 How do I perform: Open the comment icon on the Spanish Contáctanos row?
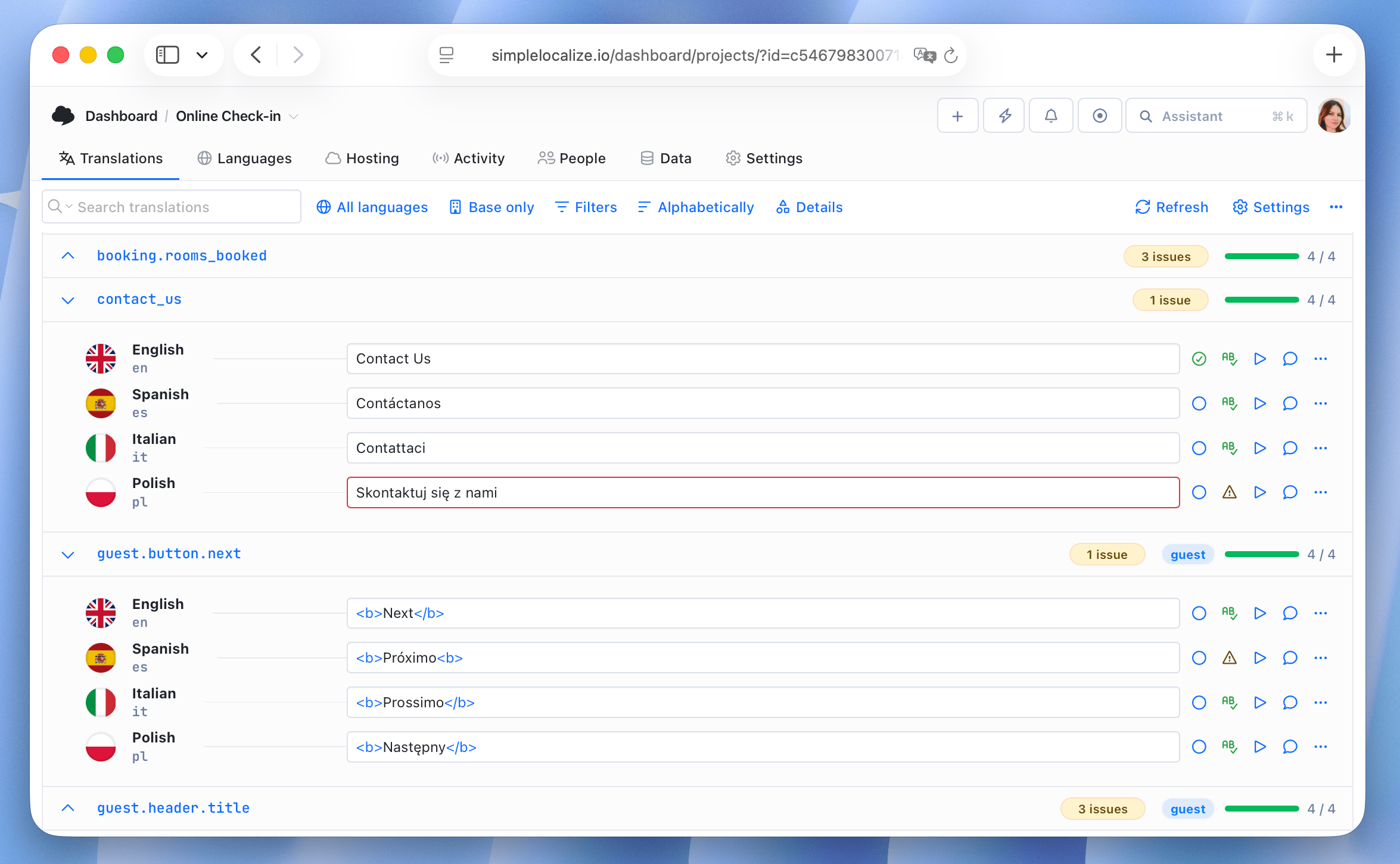point(1290,403)
